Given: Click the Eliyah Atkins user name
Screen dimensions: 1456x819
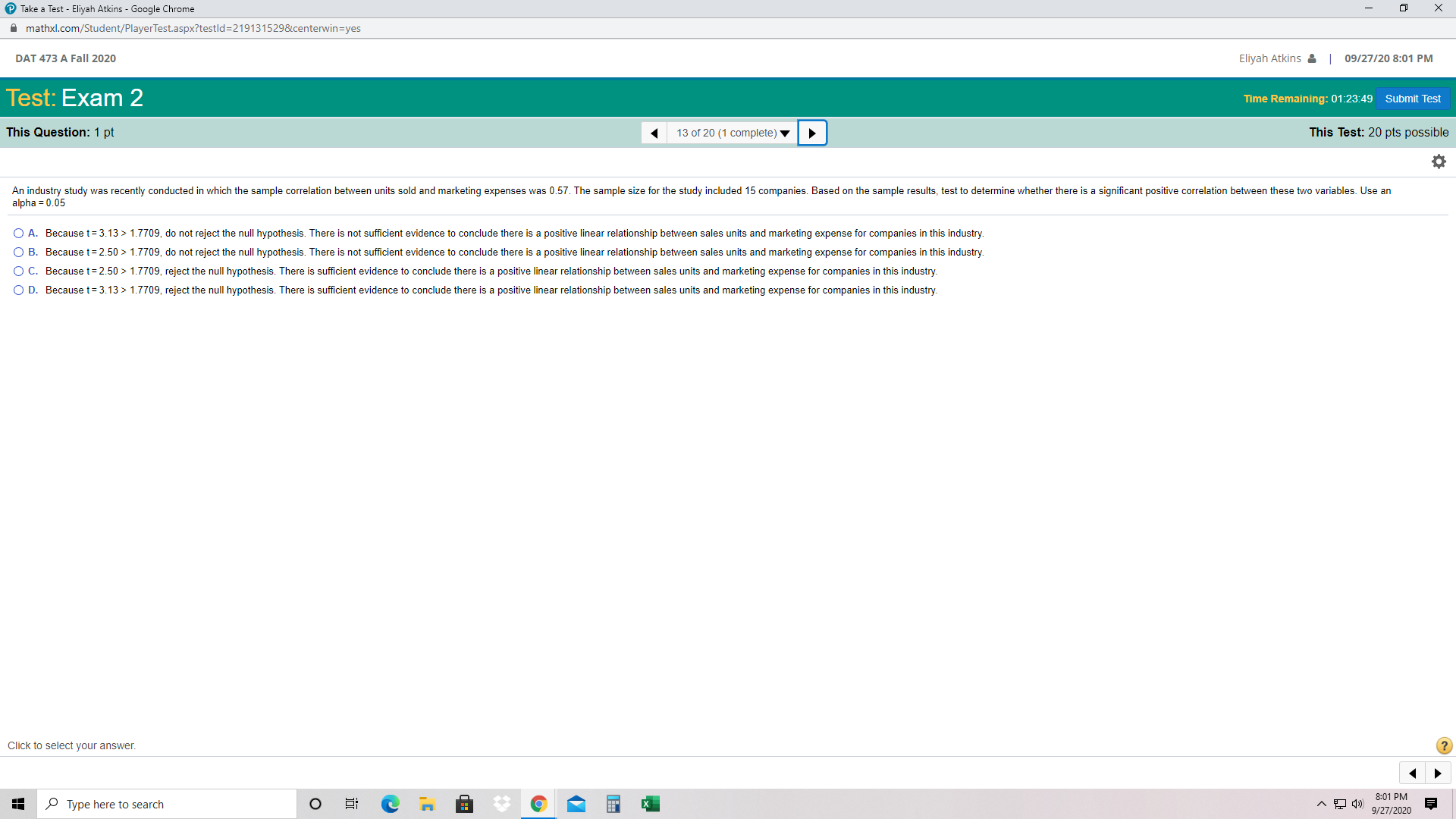Looking at the screenshot, I should click(x=1269, y=58).
